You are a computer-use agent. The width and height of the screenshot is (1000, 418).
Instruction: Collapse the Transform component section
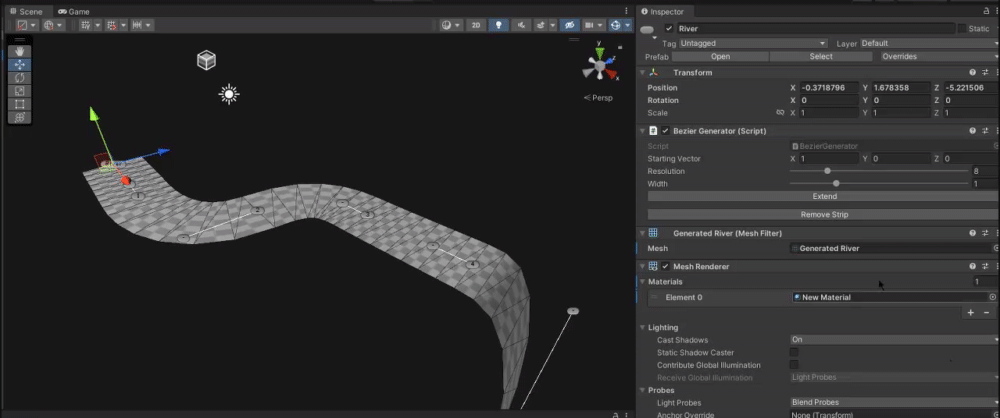click(x=642, y=73)
